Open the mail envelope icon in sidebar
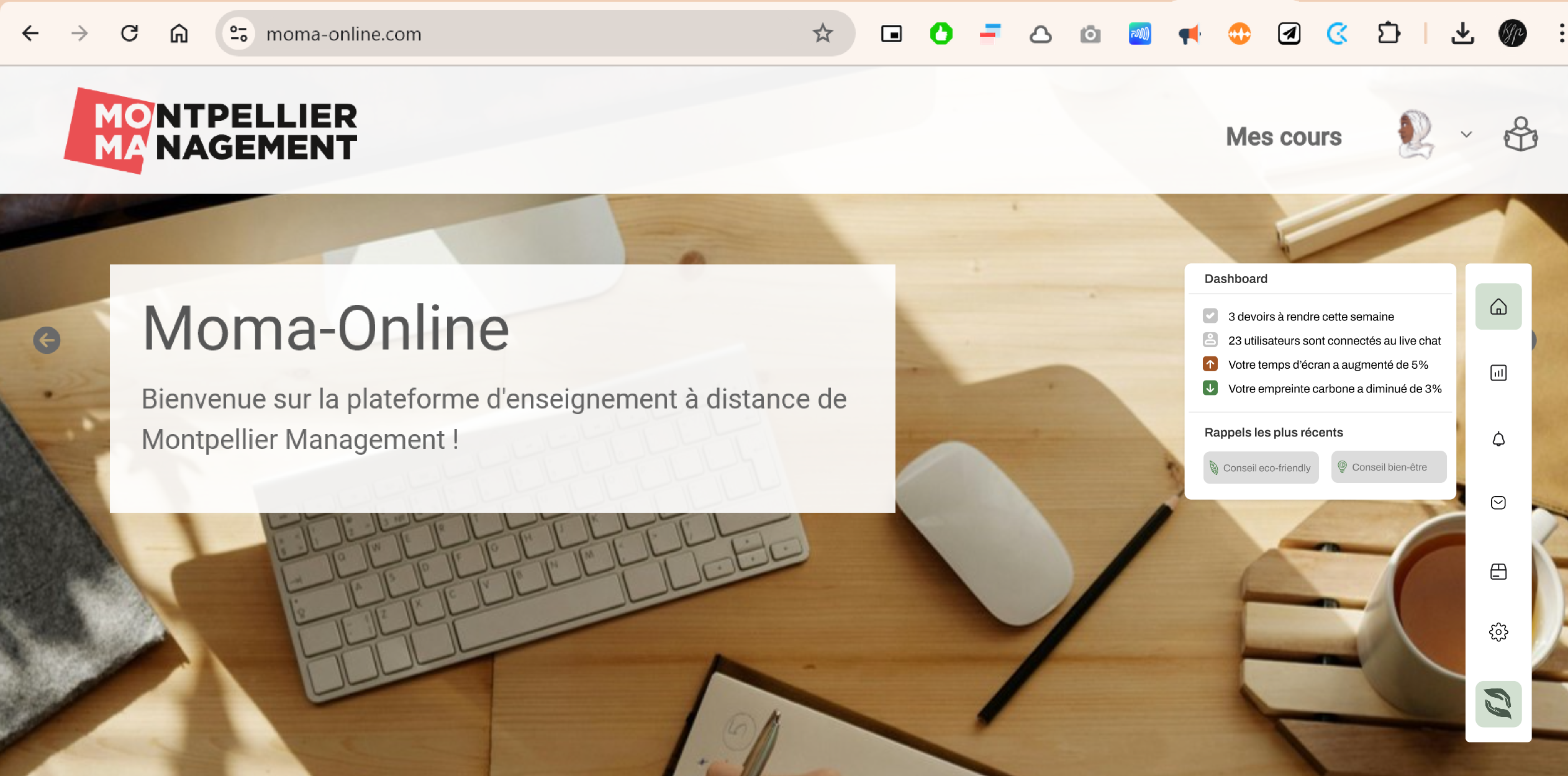 click(1498, 503)
